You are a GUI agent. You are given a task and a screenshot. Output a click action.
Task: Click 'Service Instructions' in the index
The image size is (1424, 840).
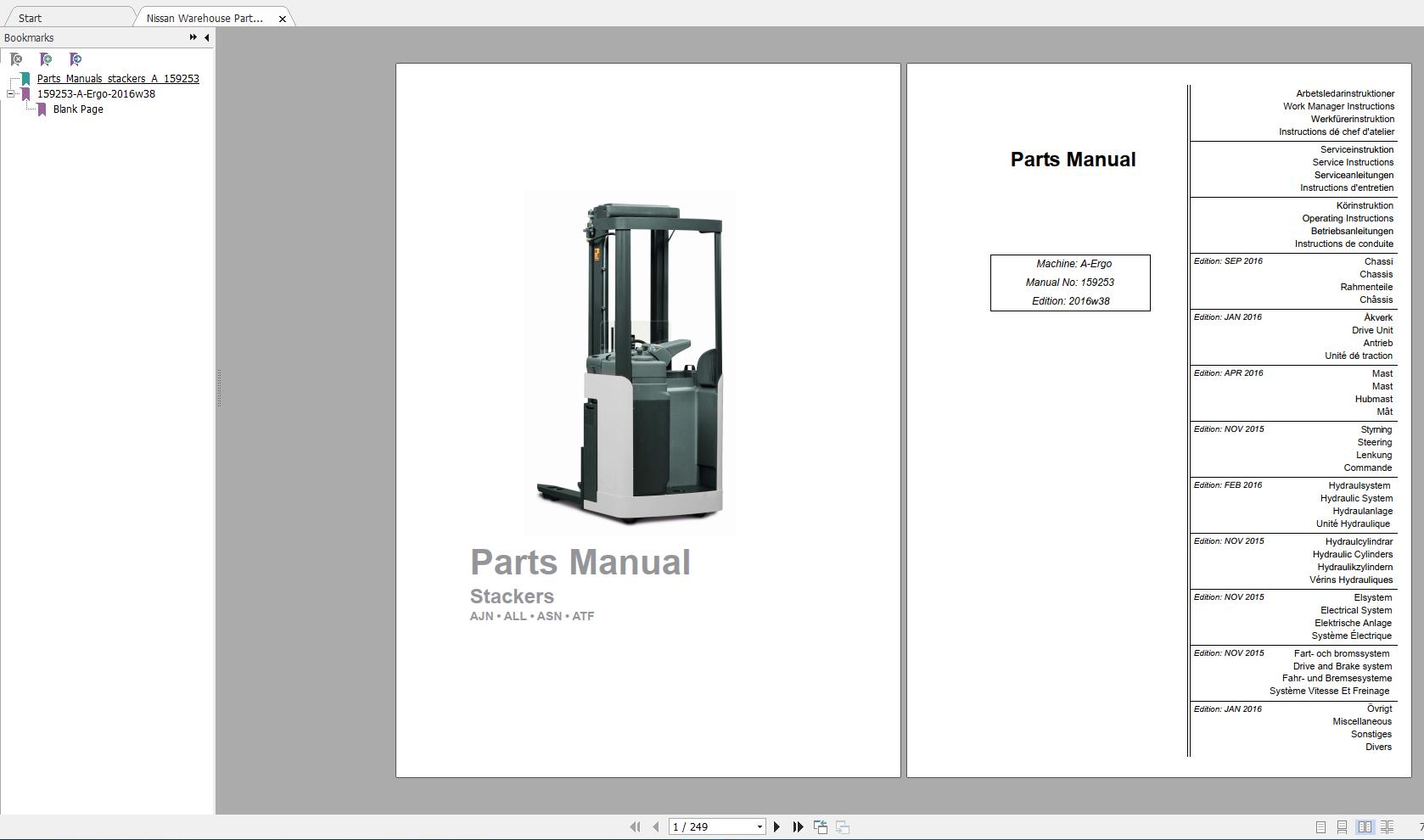tap(1353, 163)
